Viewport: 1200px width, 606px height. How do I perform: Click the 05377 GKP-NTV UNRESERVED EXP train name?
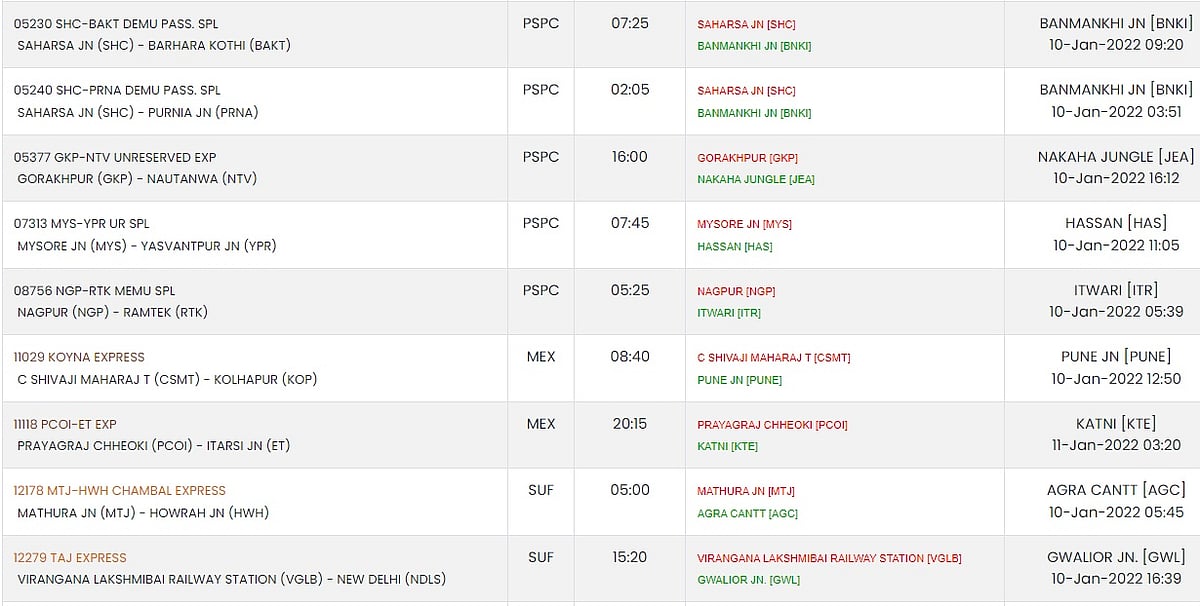(115, 157)
